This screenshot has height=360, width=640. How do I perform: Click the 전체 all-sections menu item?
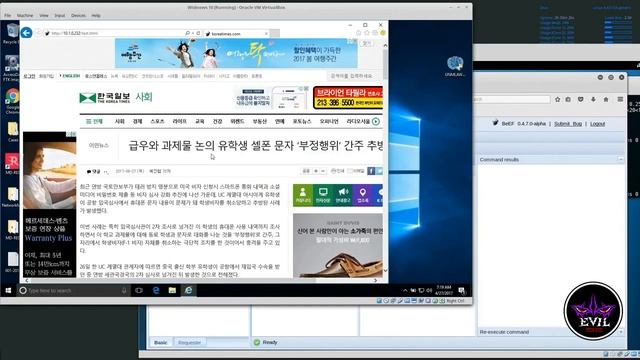click(95, 122)
